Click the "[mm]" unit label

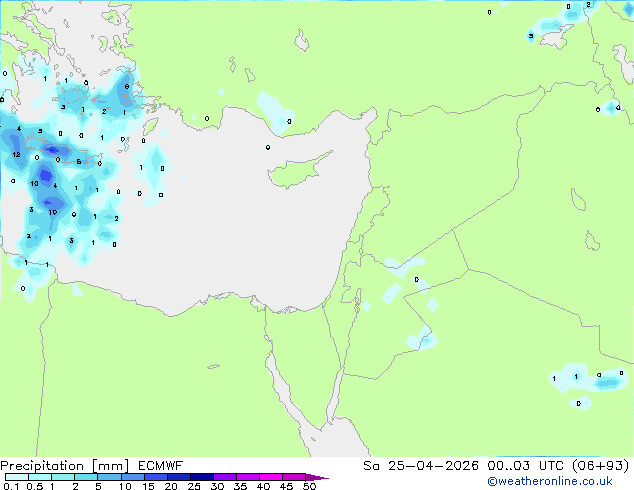coord(110,466)
